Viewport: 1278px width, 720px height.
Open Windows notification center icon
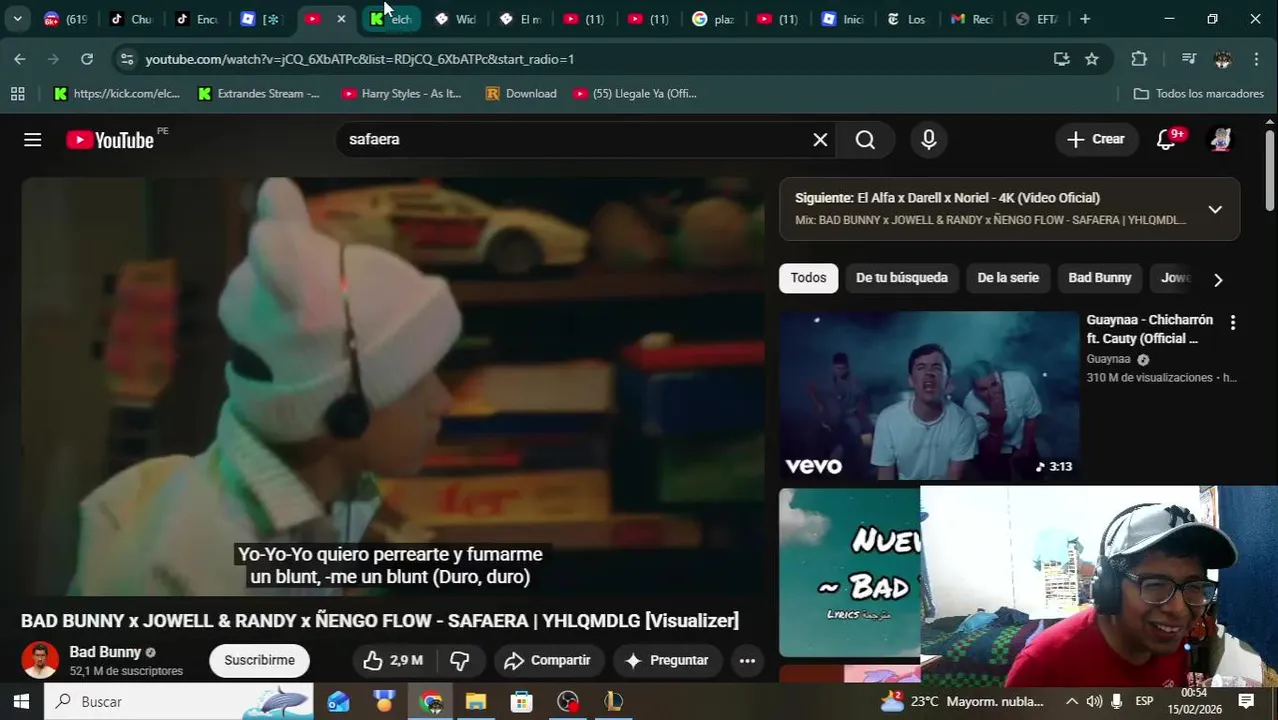pyautogui.click(x=1246, y=701)
